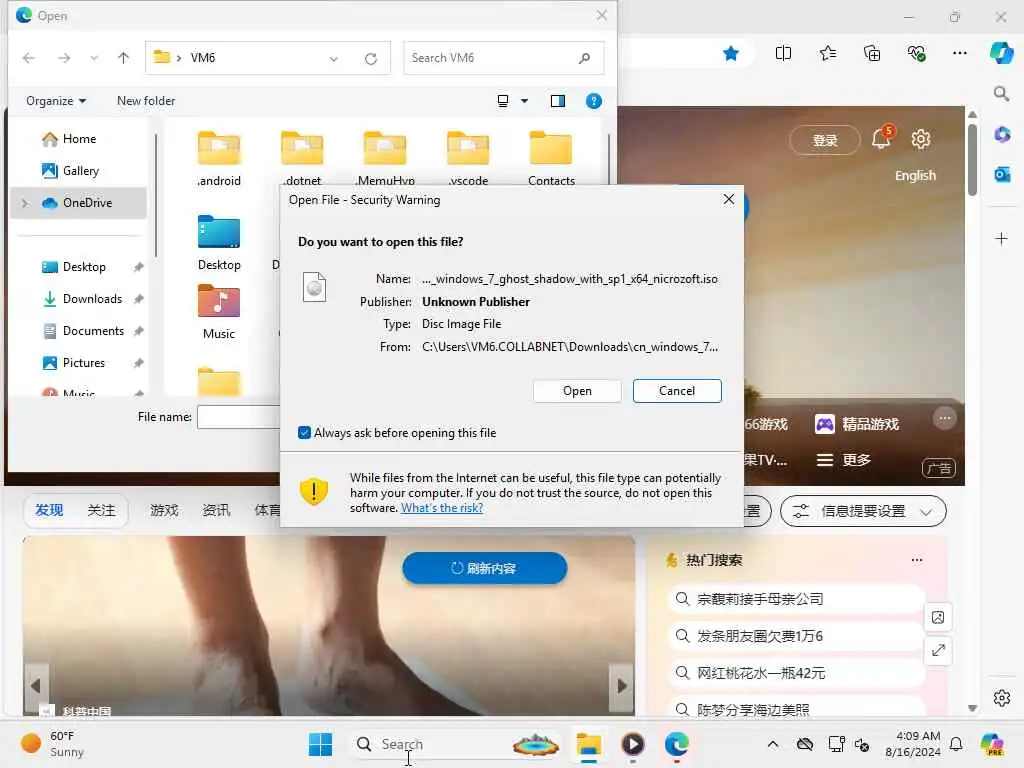
Task: Select the Contacts folder
Action: [x=551, y=159]
